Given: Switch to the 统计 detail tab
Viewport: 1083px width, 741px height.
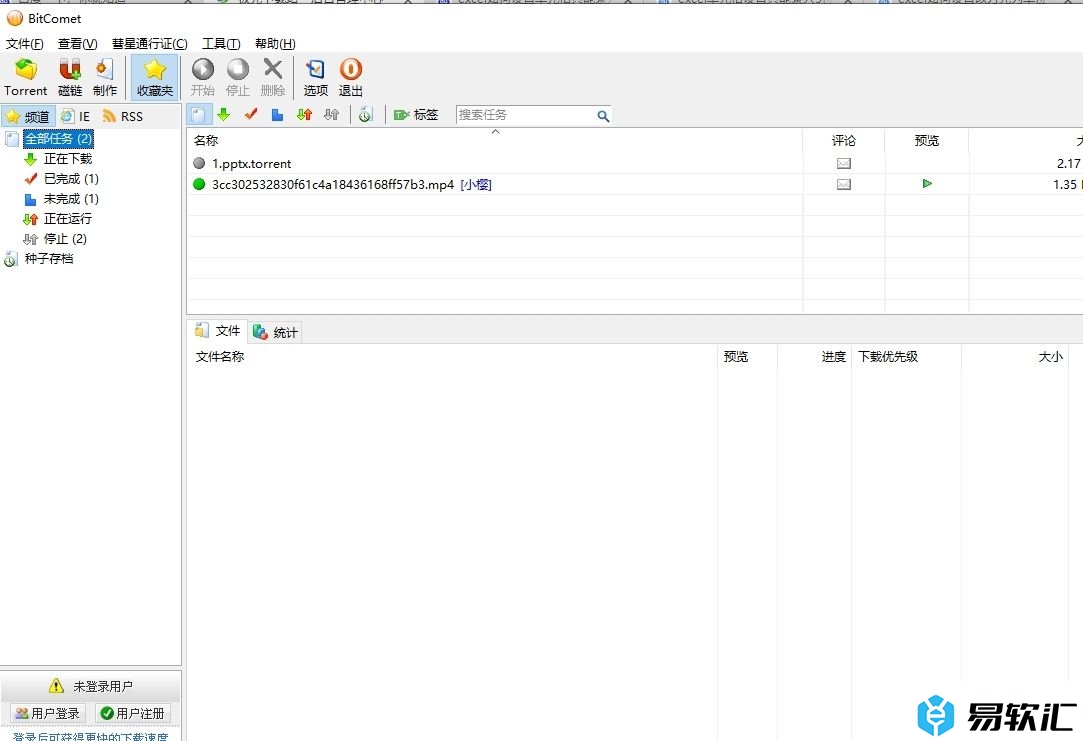Looking at the screenshot, I should [x=275, y=332].
